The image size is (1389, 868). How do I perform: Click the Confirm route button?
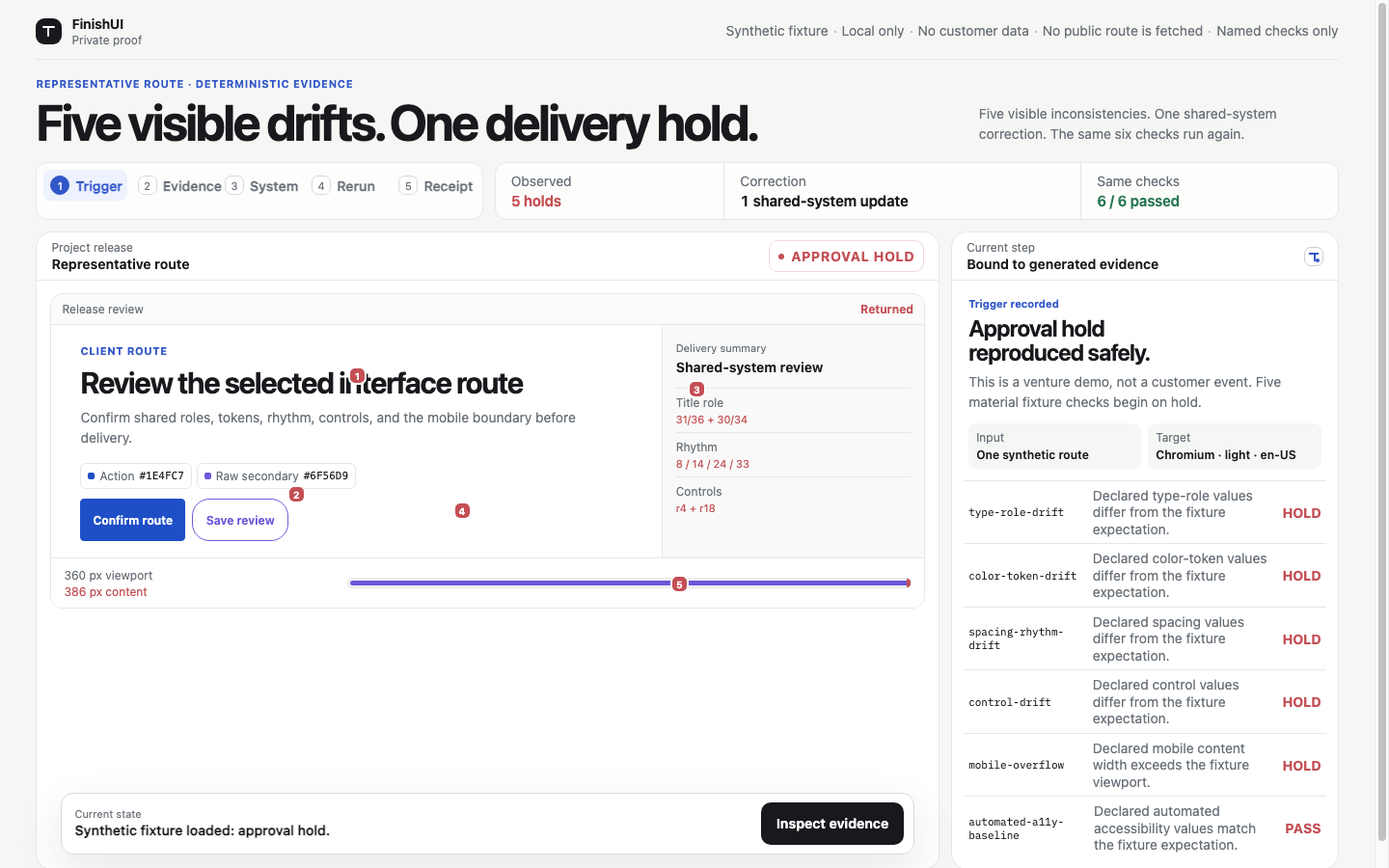[x=132, y=520]
